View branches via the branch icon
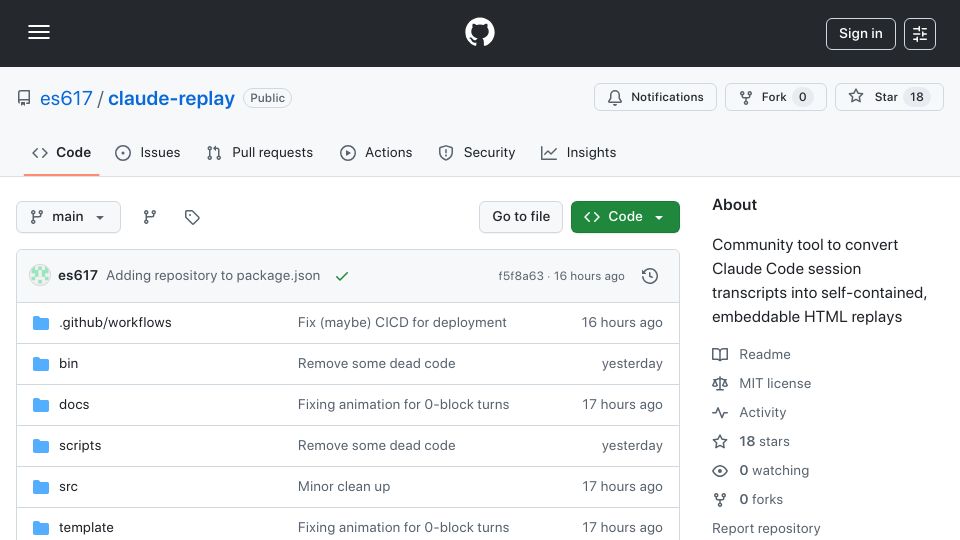The width and height of the screenshot is (960, 540). [x=150, y=217]
